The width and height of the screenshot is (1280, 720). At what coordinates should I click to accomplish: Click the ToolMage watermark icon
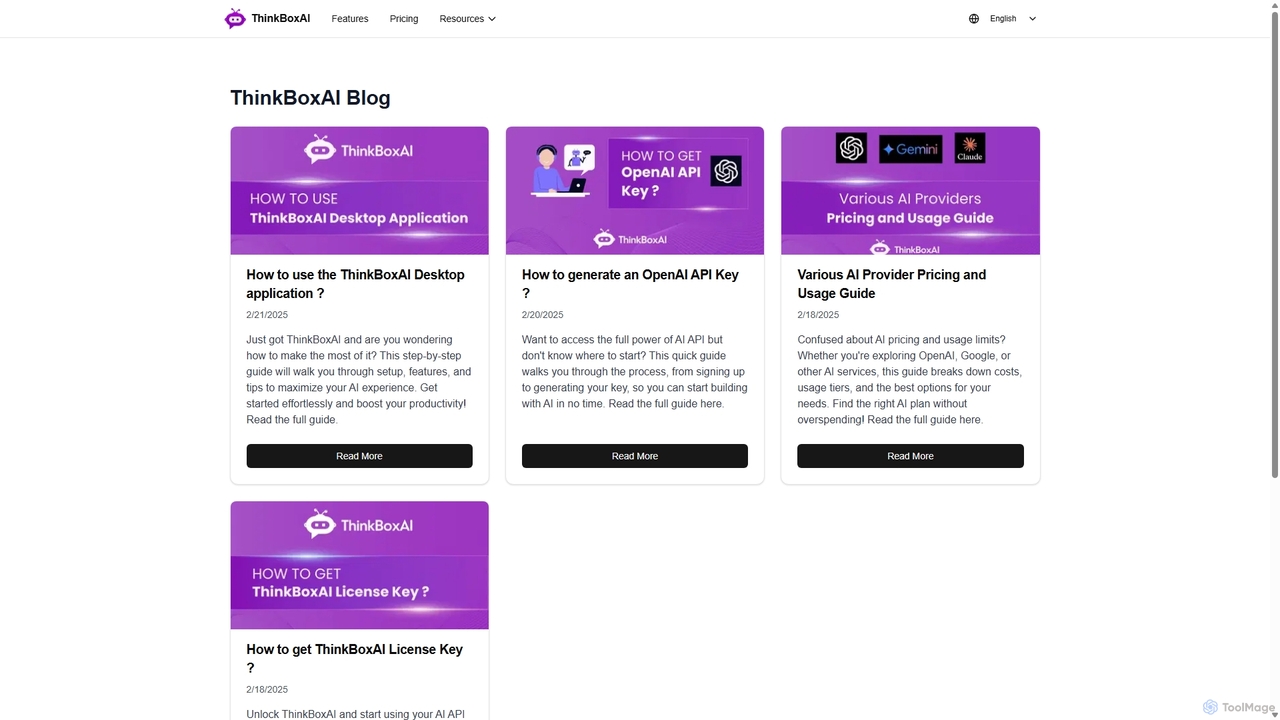pos(1210,707)
